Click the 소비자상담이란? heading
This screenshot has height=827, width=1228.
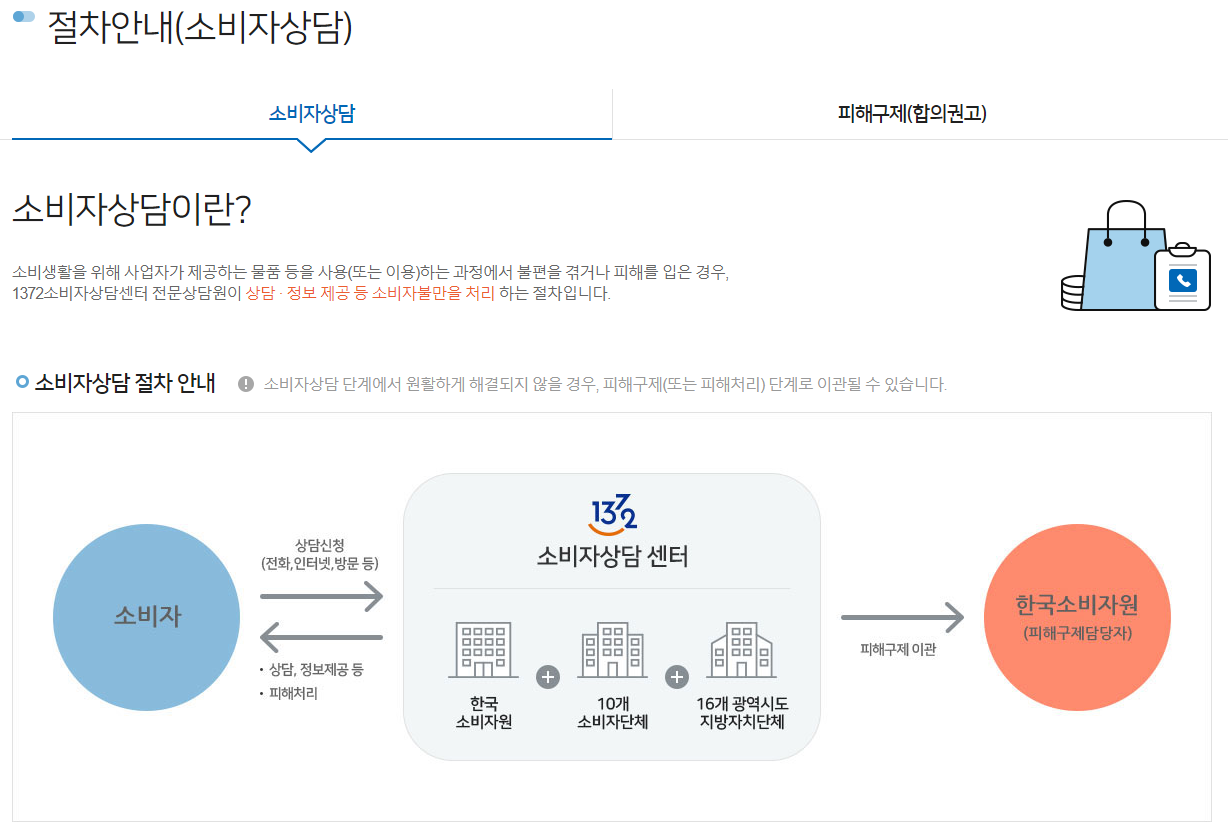(132, 208)
